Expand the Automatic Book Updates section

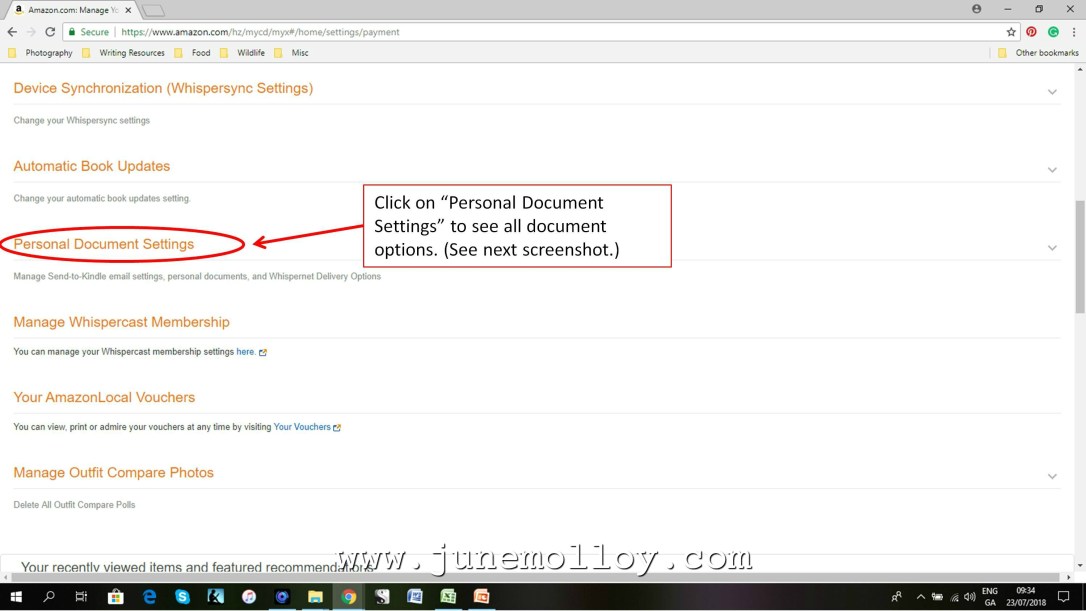pos(1052,170)
